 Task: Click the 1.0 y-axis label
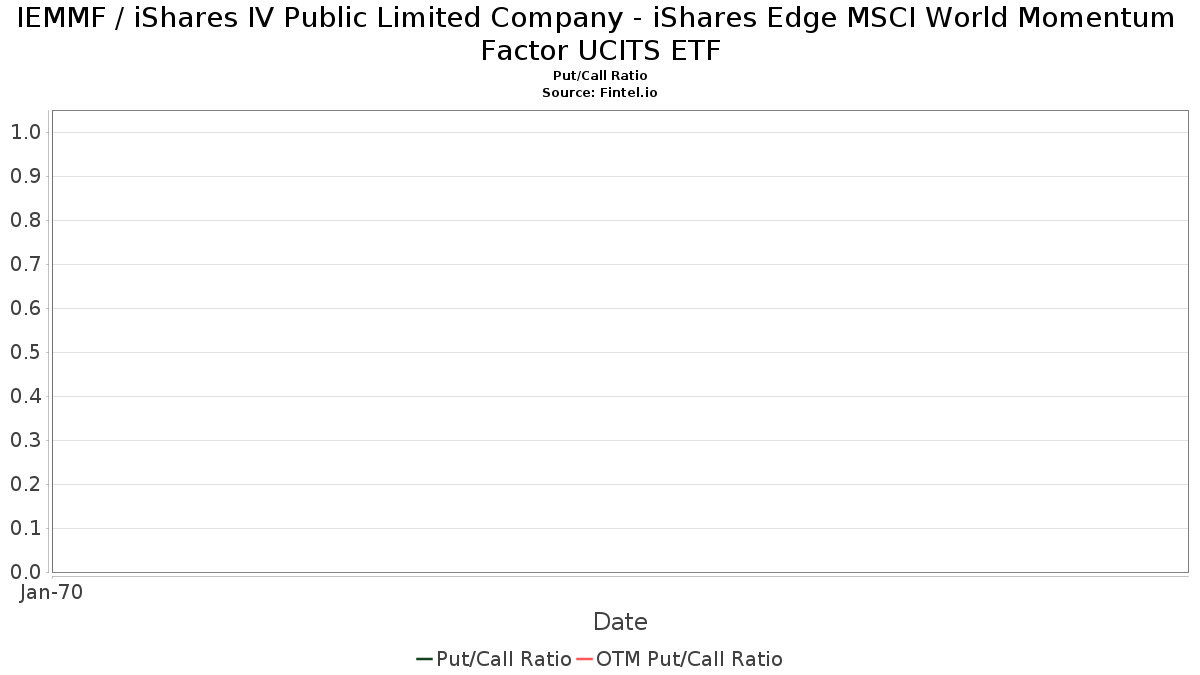coord(25,132)
